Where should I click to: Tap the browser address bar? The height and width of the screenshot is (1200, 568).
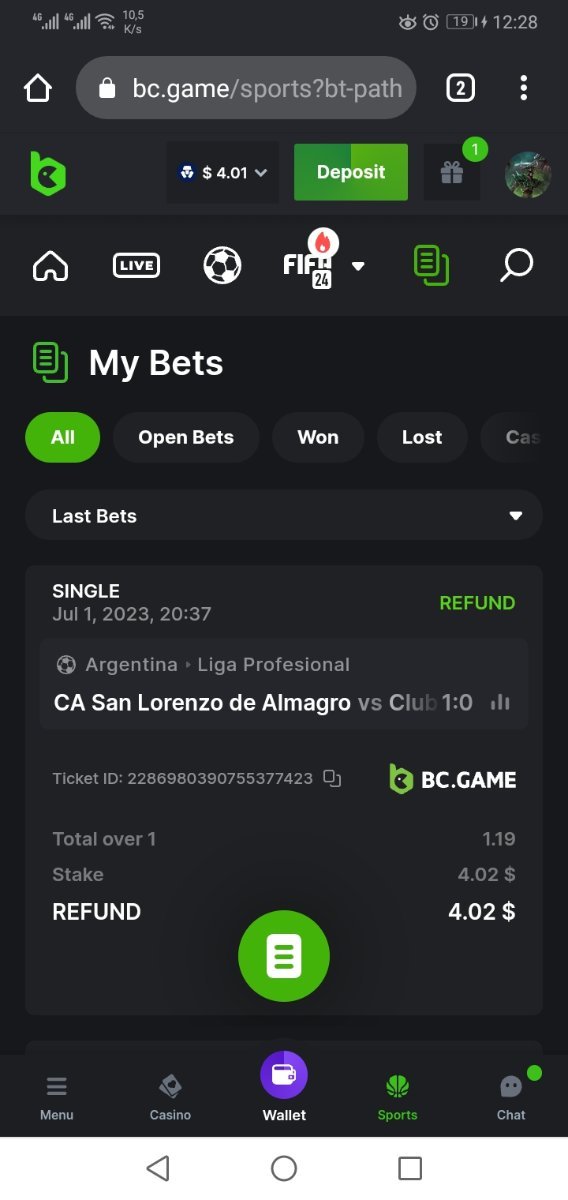point(246,88)
